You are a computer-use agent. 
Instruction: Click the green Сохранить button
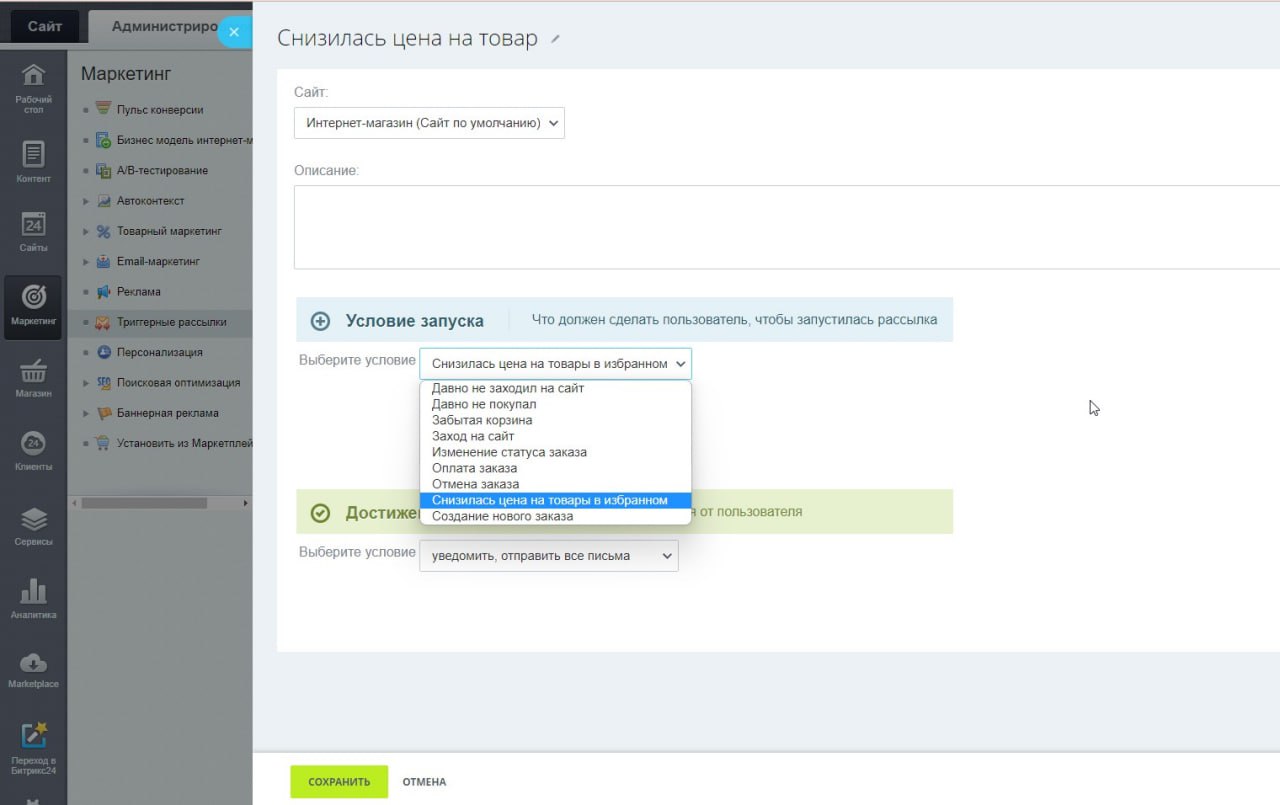(x=339, y=782)
